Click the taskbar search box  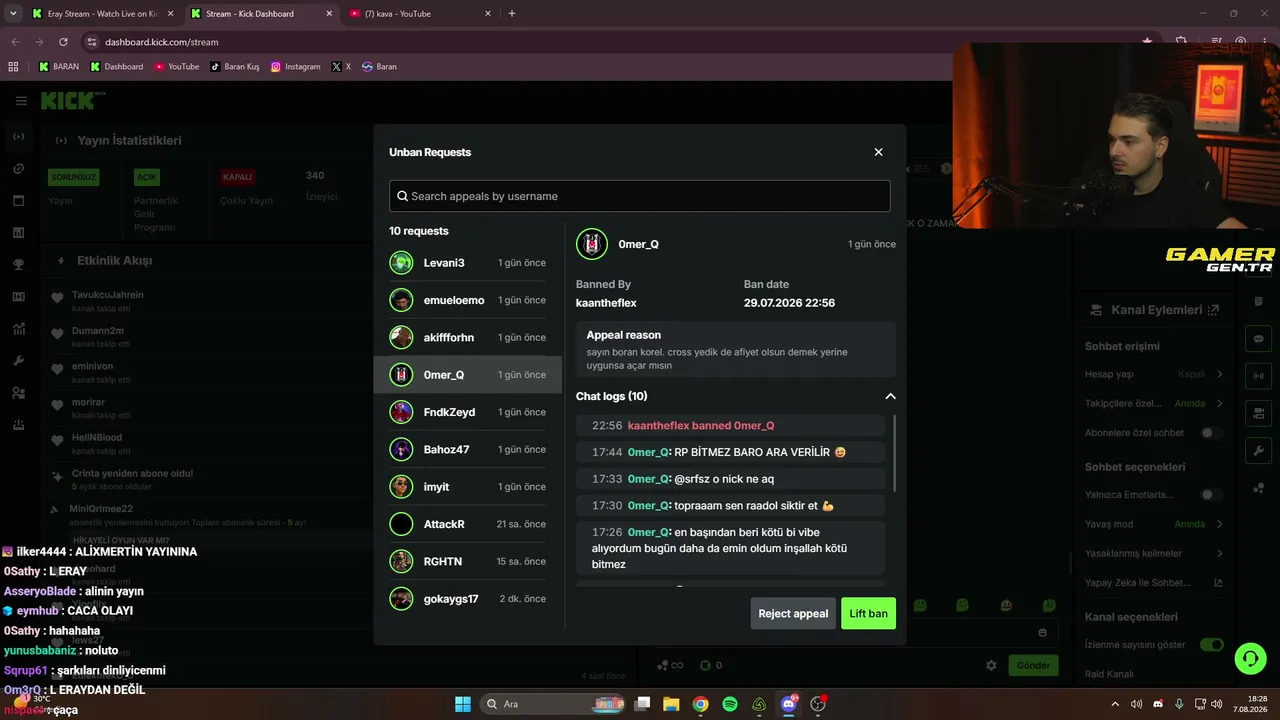552,704
